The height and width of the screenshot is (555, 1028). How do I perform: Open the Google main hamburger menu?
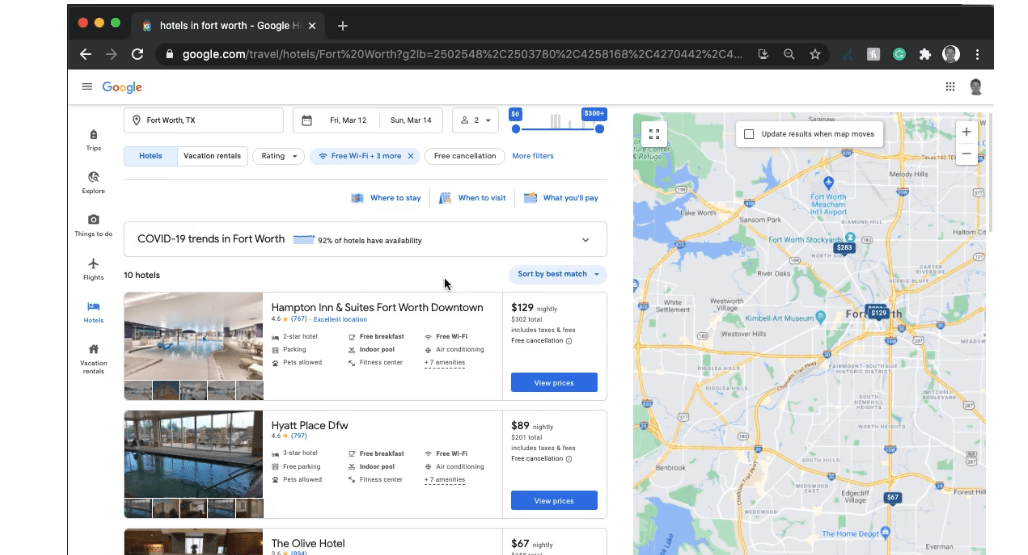(87, 86)
